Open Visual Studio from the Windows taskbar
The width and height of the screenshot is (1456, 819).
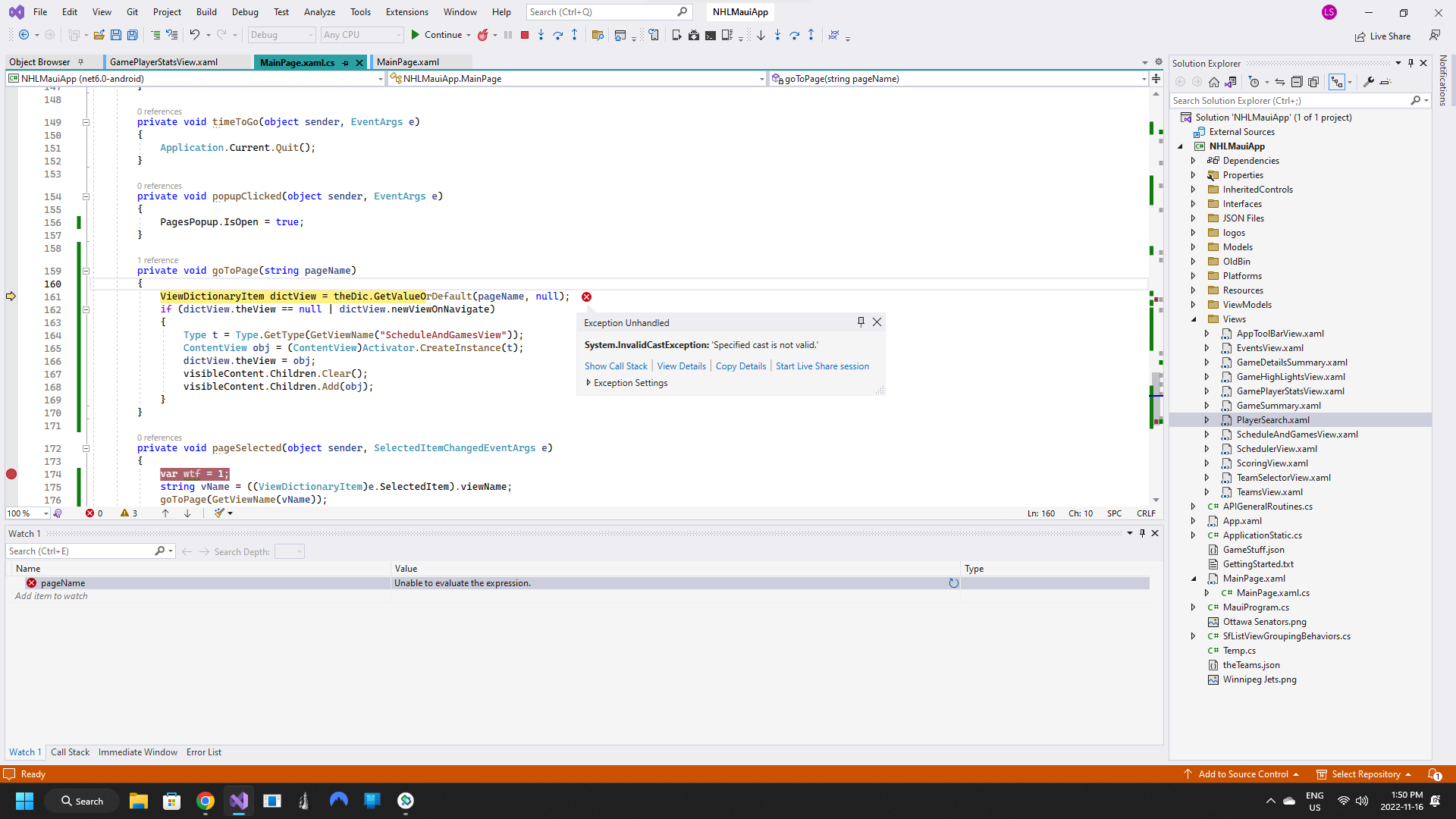pyautogui.click(x=239, y=801)
